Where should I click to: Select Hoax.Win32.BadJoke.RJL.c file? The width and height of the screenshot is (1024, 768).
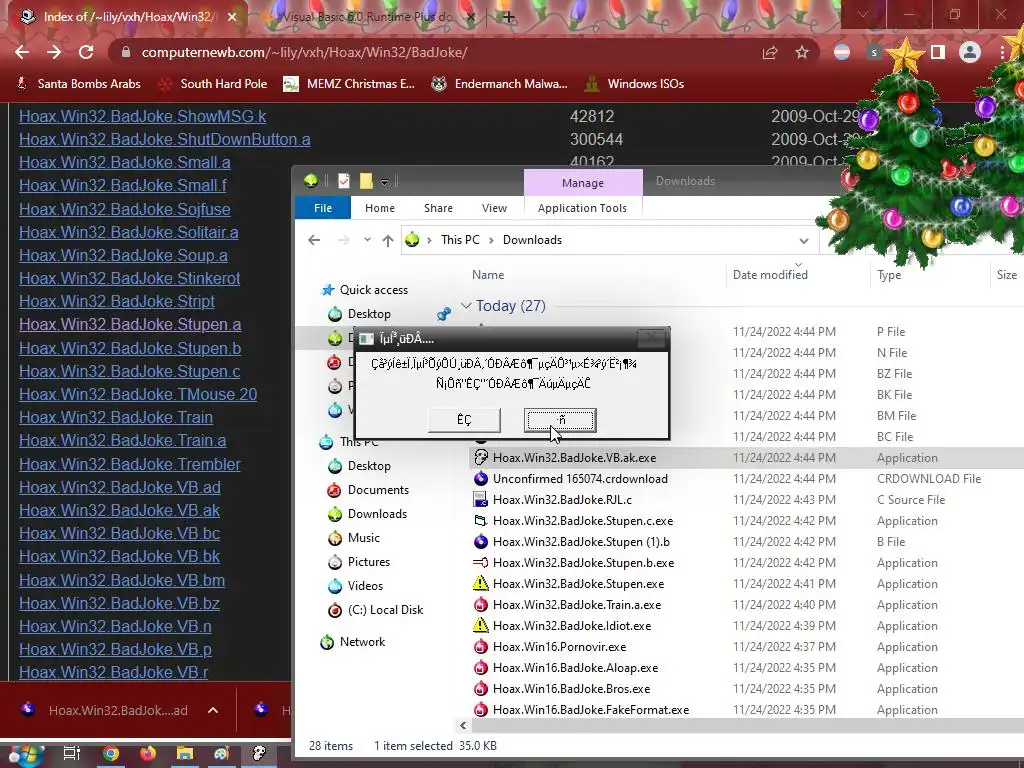[562, 500]
